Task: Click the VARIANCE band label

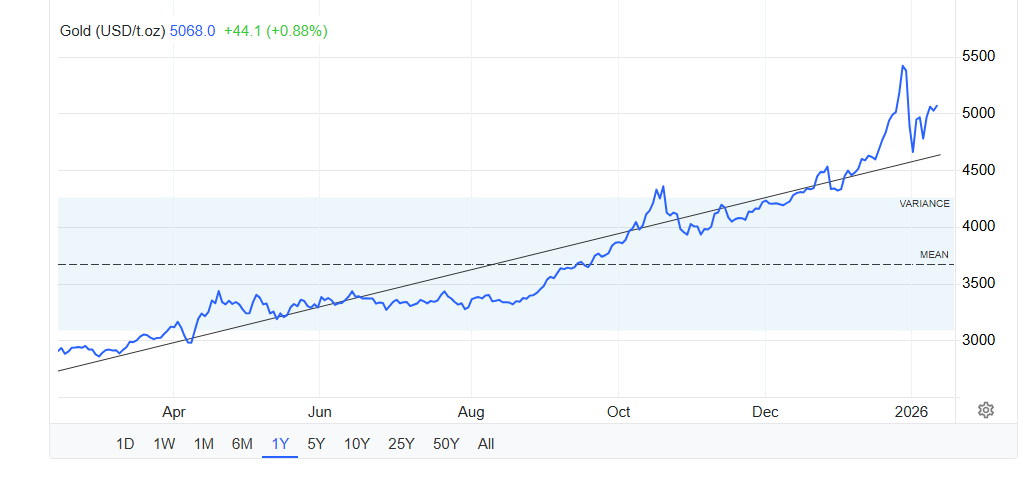Action: (x=924, y=203)
